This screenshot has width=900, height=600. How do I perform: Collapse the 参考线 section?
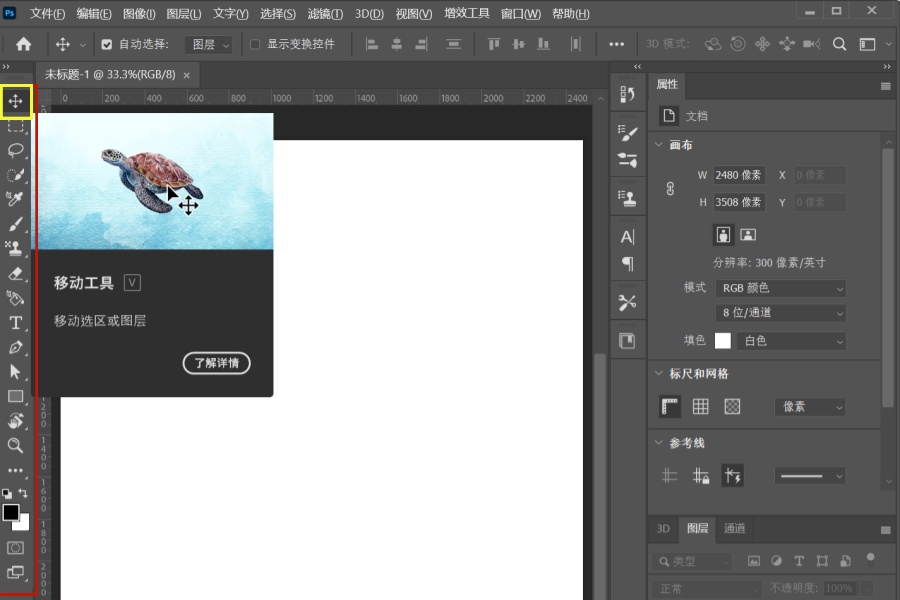point(659,443)
